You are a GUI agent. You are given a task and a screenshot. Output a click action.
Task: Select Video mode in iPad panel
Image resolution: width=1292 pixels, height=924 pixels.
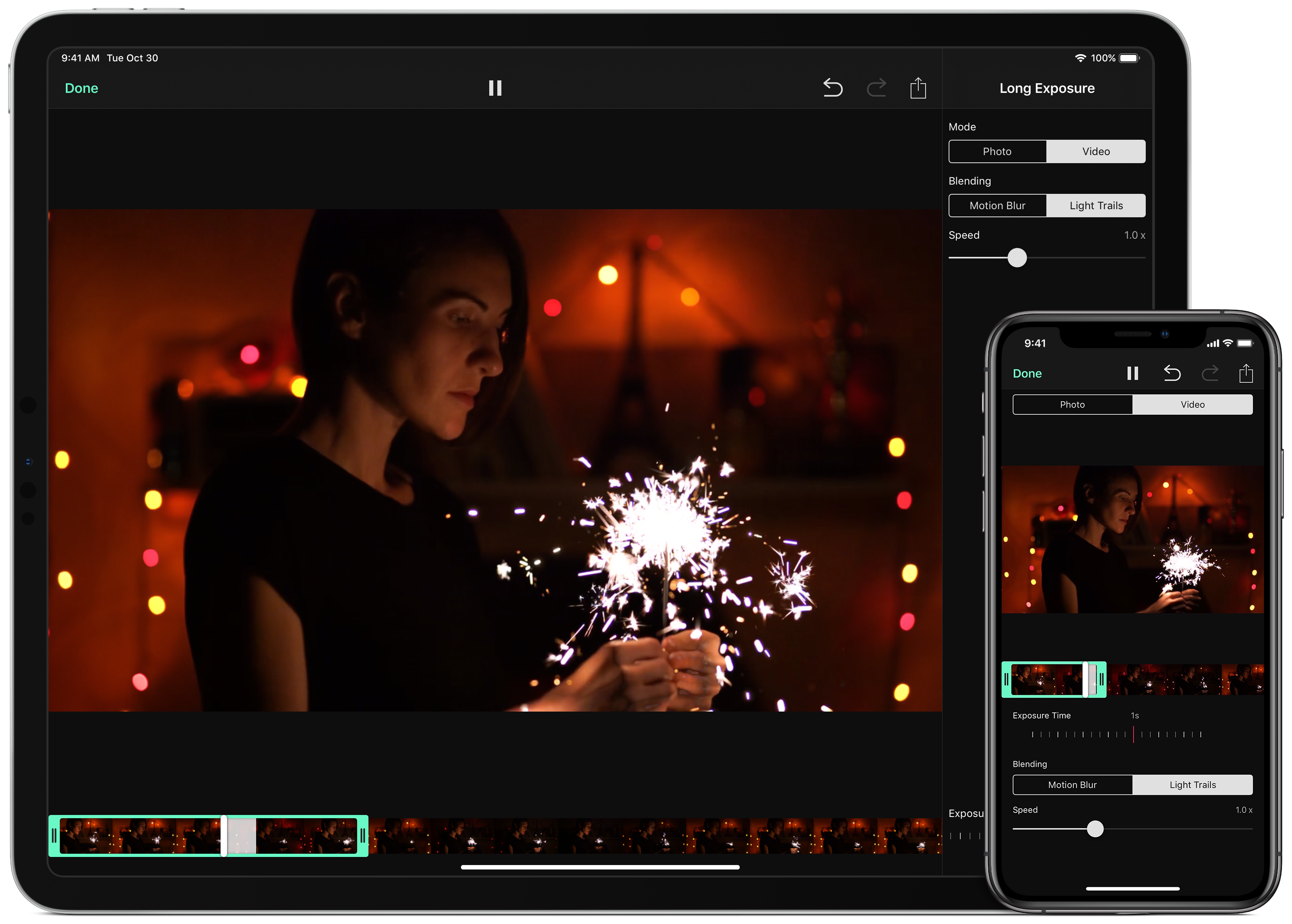tap(1096, 151)
